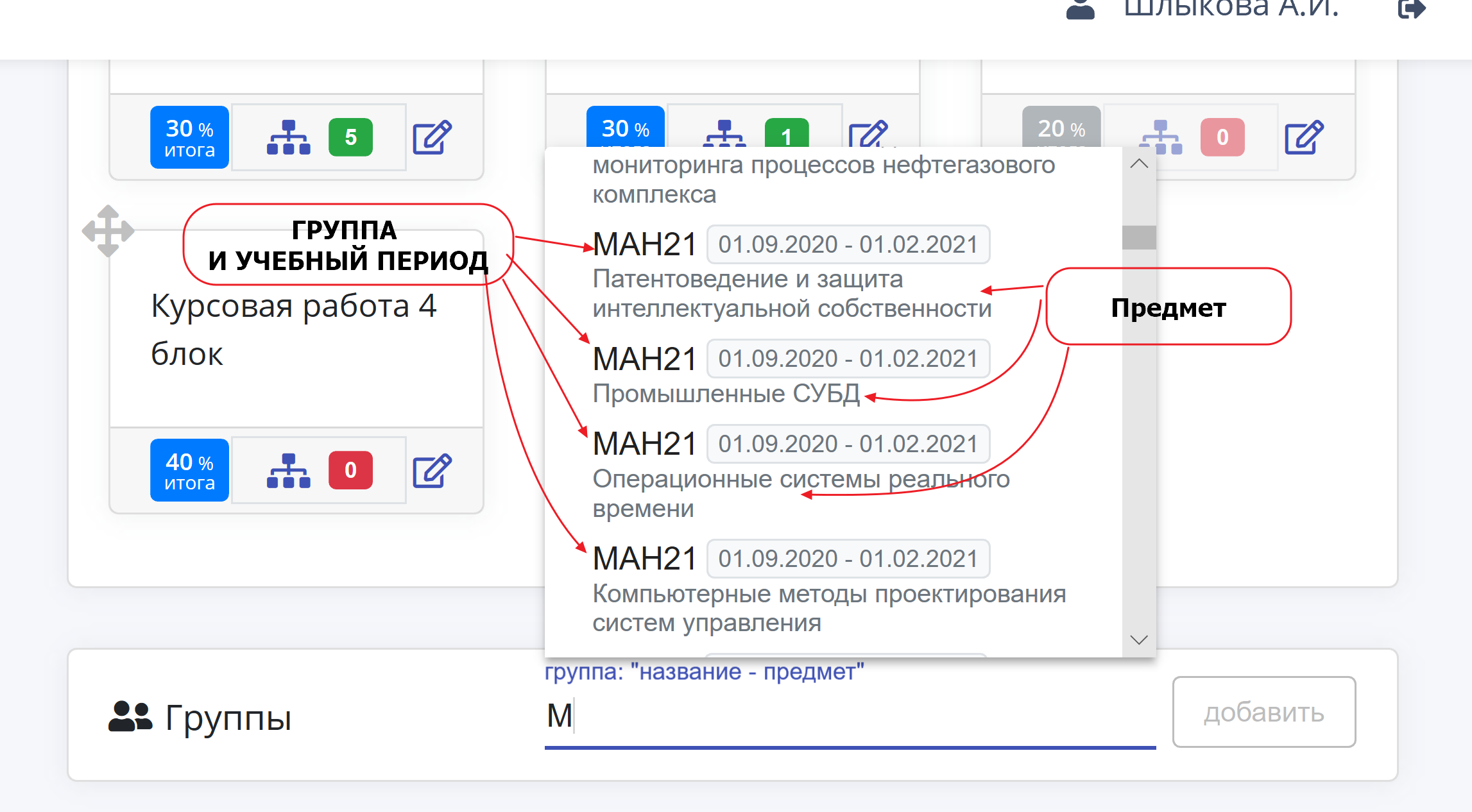Edit the Курсовая работа 4 блок card
Image resolution: width=1472 pixels, height=812 pixels.
click(x=432, y=470)
